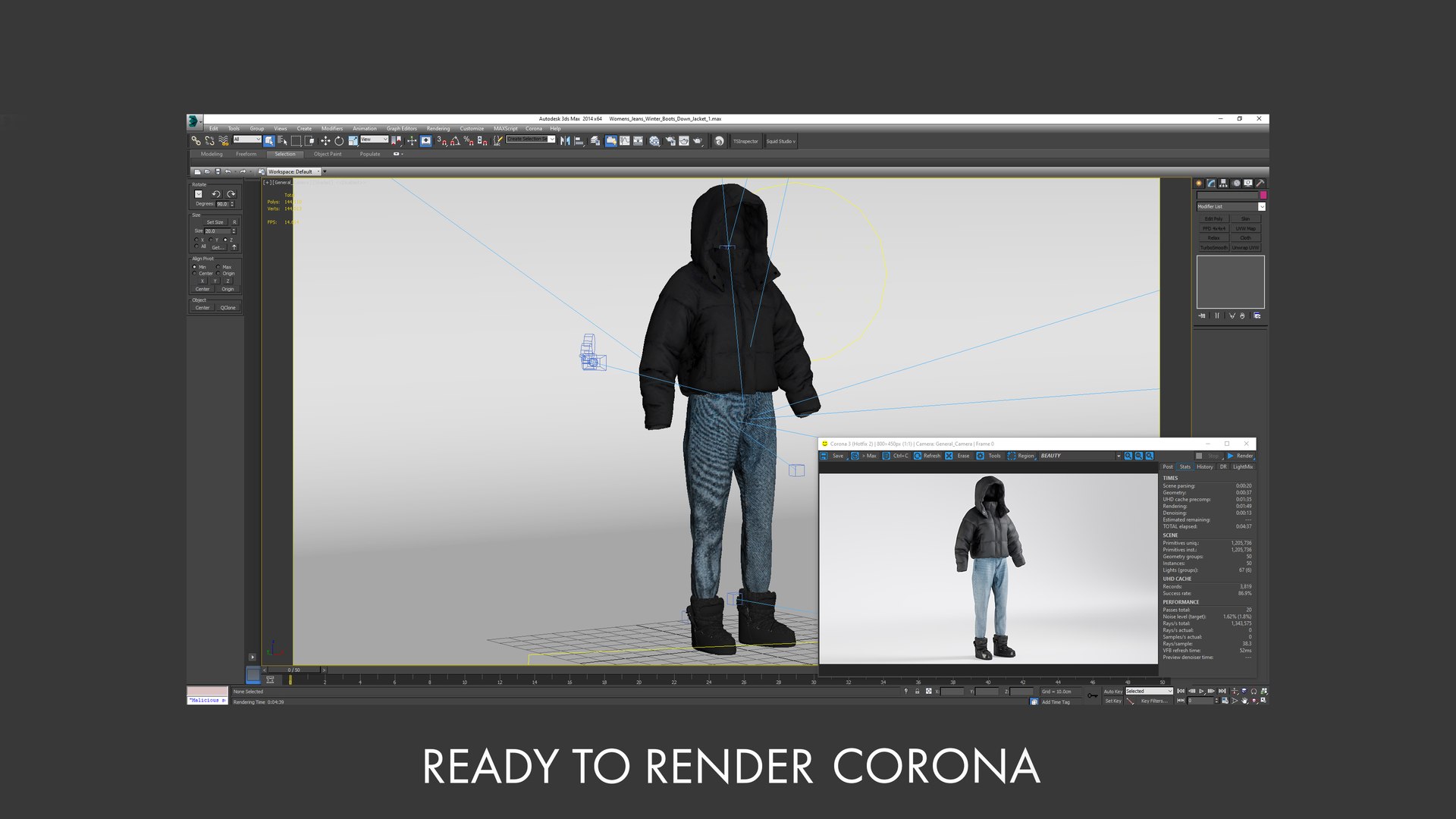Open Select by Name dialog icon

point(283,141)
